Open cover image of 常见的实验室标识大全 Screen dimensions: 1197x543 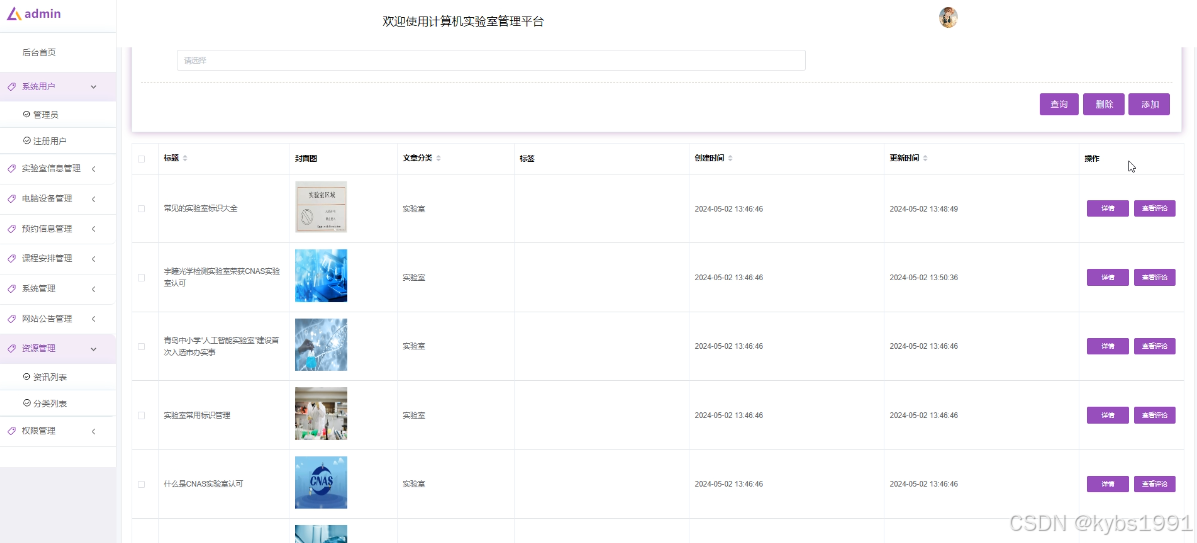coord(321,207)
